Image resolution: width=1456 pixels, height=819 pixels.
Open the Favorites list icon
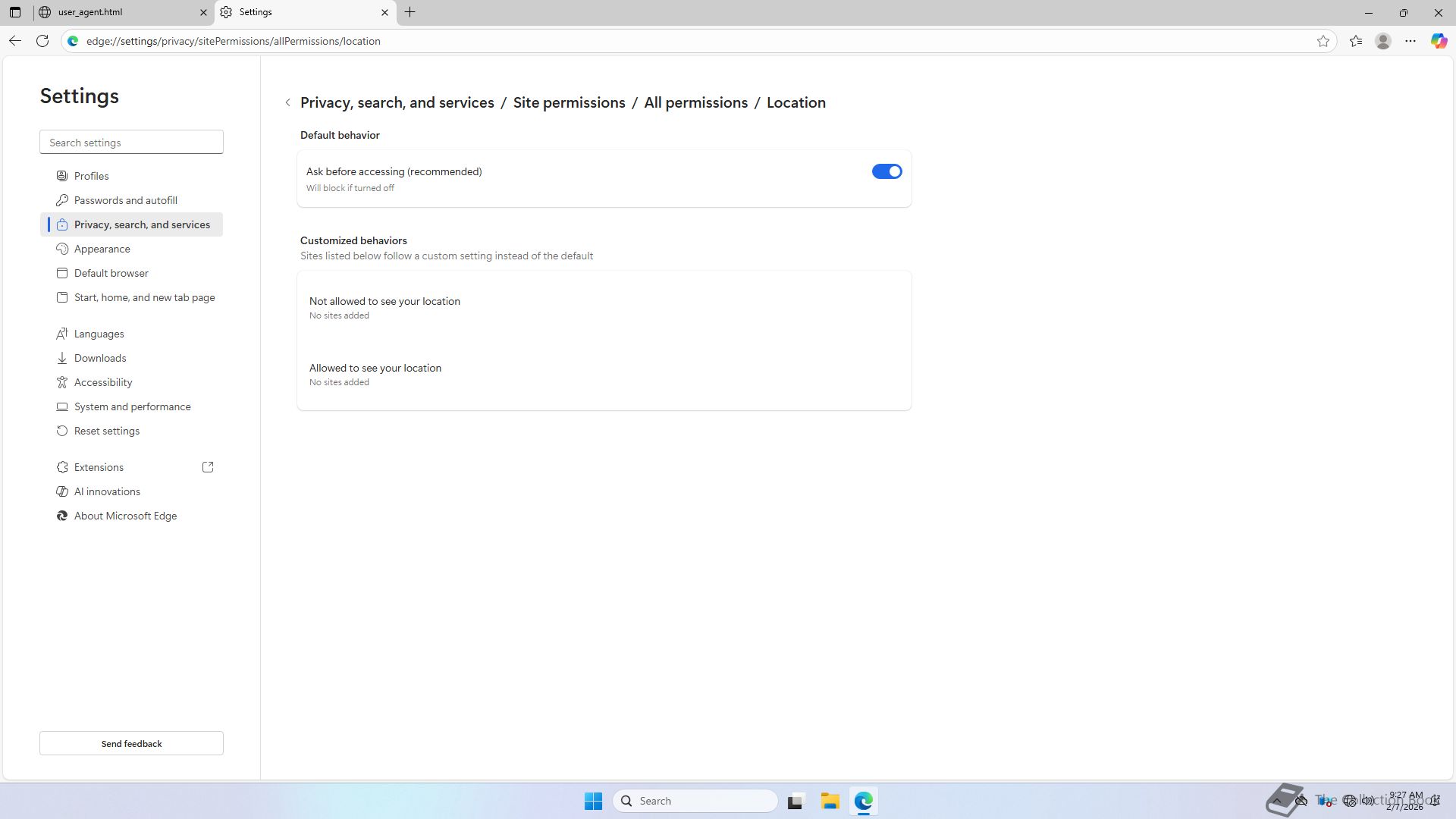[1356, 41]
